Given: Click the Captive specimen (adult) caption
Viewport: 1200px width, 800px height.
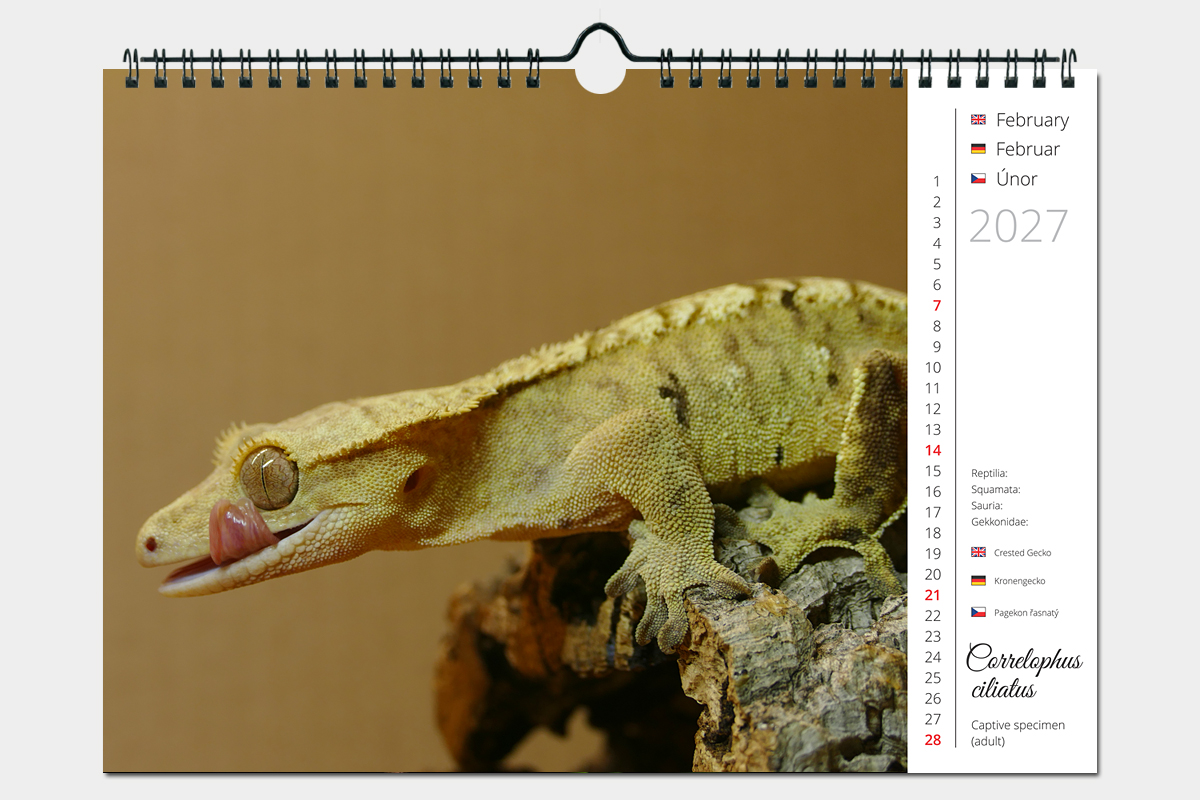Looking at the screenshot, I should [x=1017, y=732].
